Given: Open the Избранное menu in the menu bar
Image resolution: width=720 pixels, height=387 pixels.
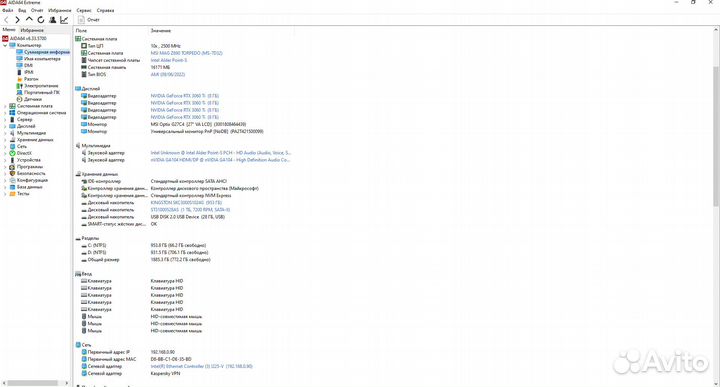Looking at the screenshot, I should [60, 10].
